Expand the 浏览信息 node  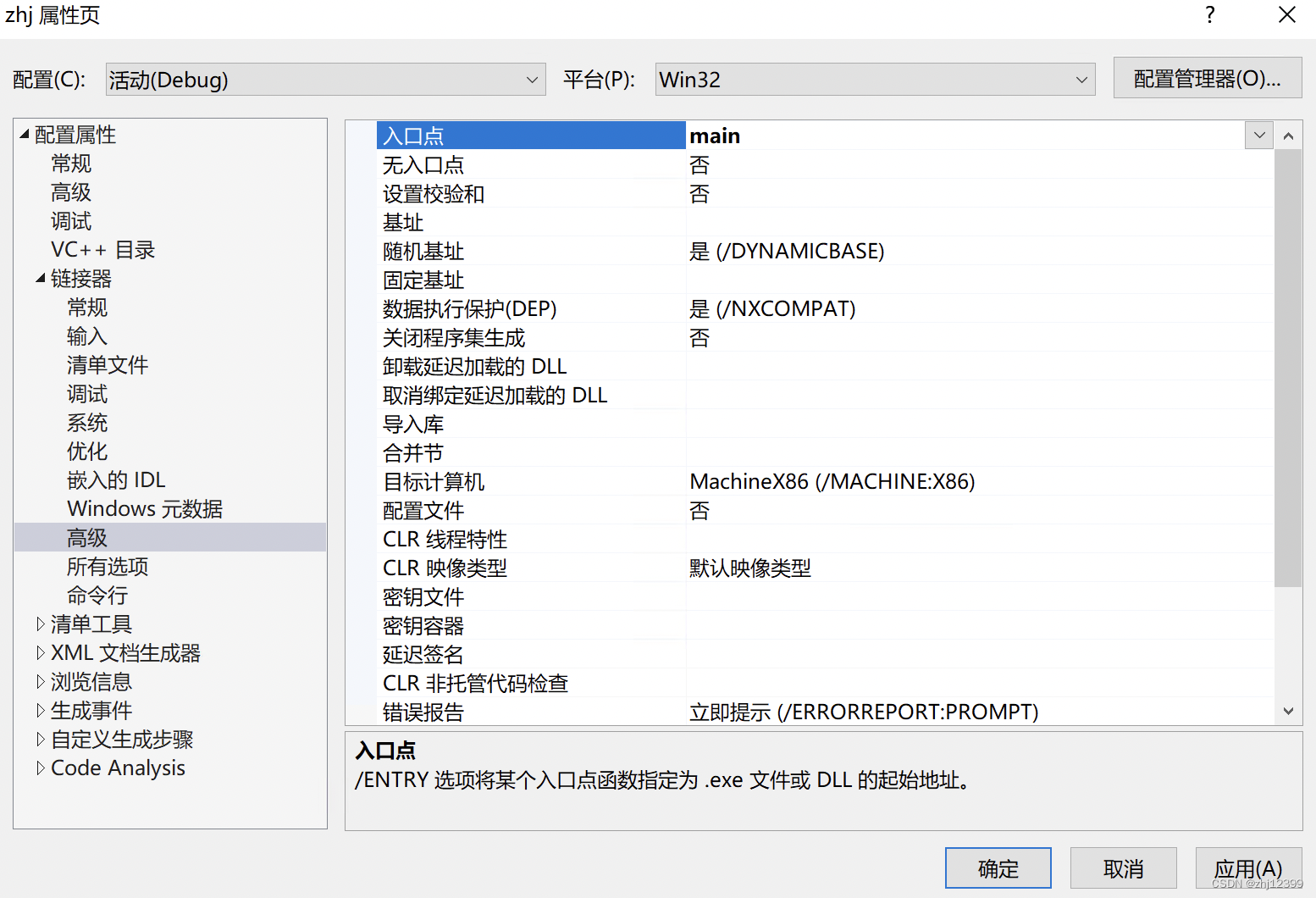coord(41,681)
